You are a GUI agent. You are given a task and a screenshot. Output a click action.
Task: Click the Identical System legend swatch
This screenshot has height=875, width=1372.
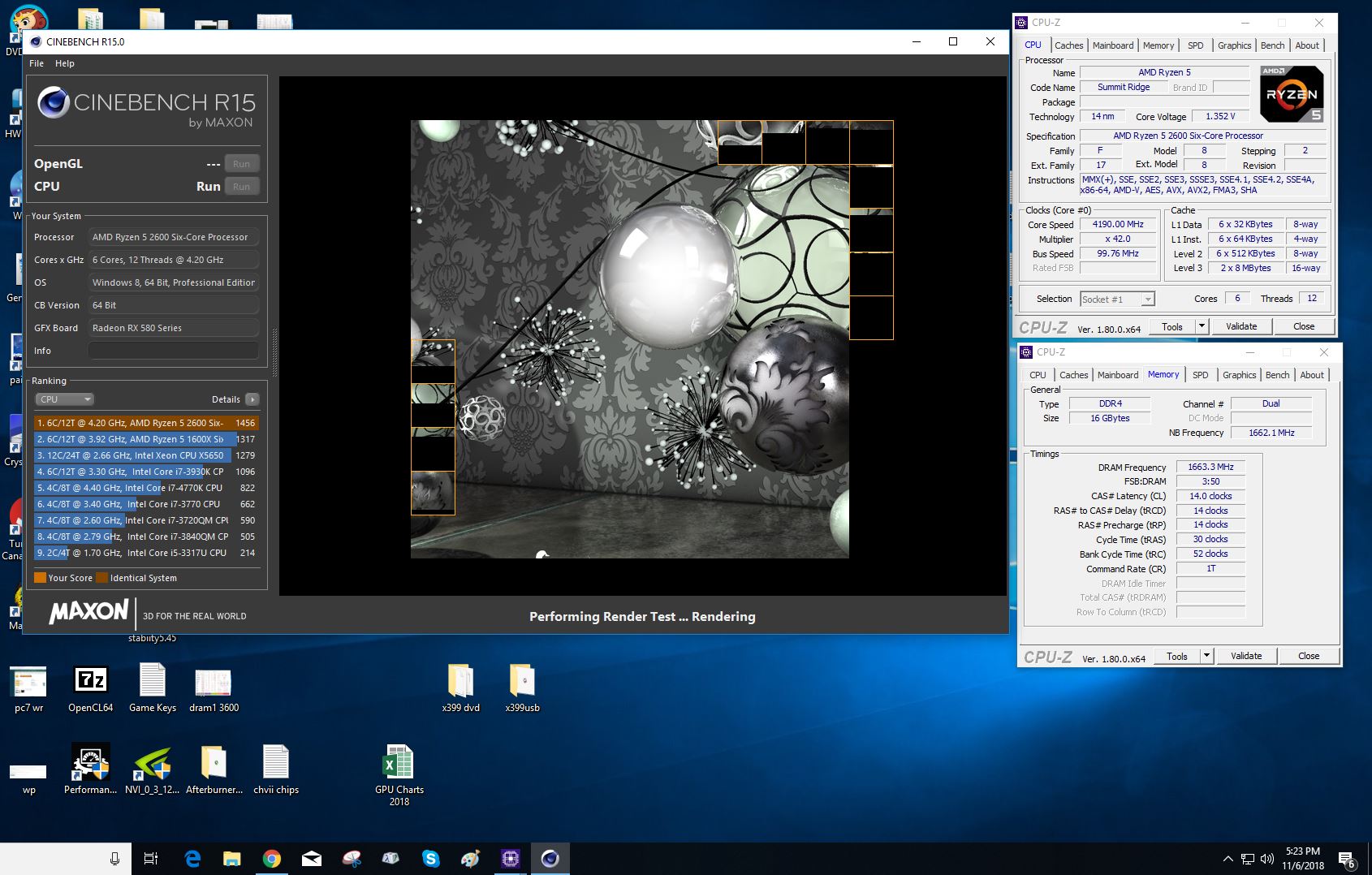pyautogui.click(x=101, y=578)
